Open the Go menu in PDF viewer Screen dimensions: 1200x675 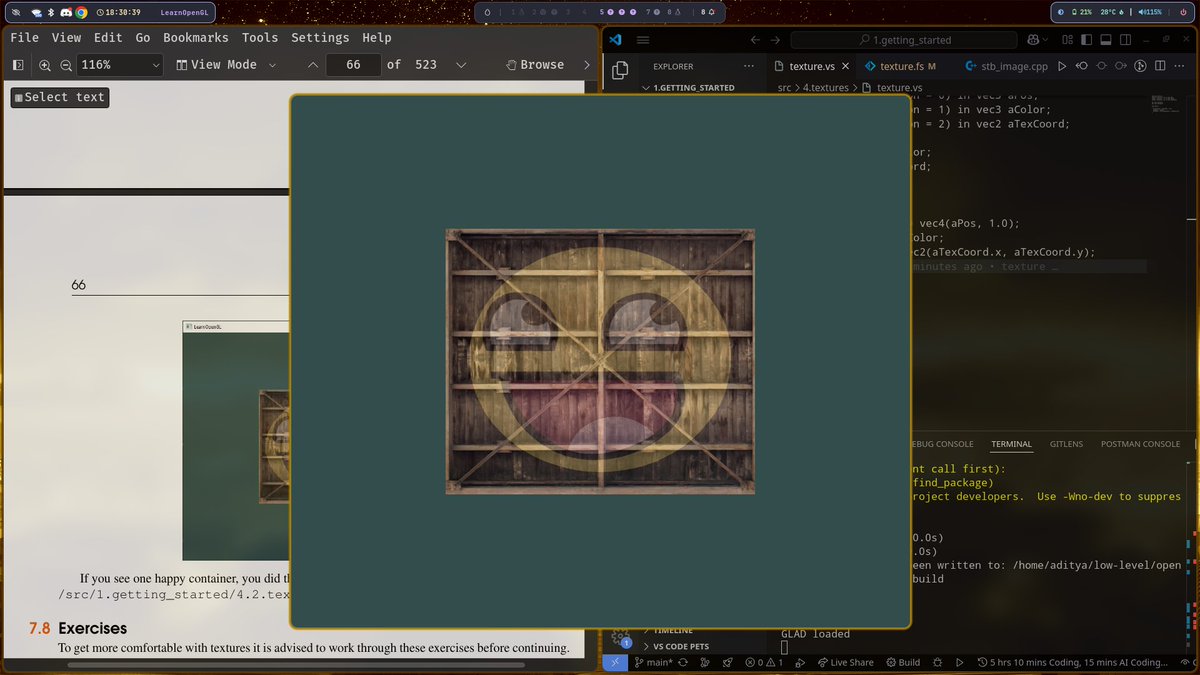tap(143, 37)
